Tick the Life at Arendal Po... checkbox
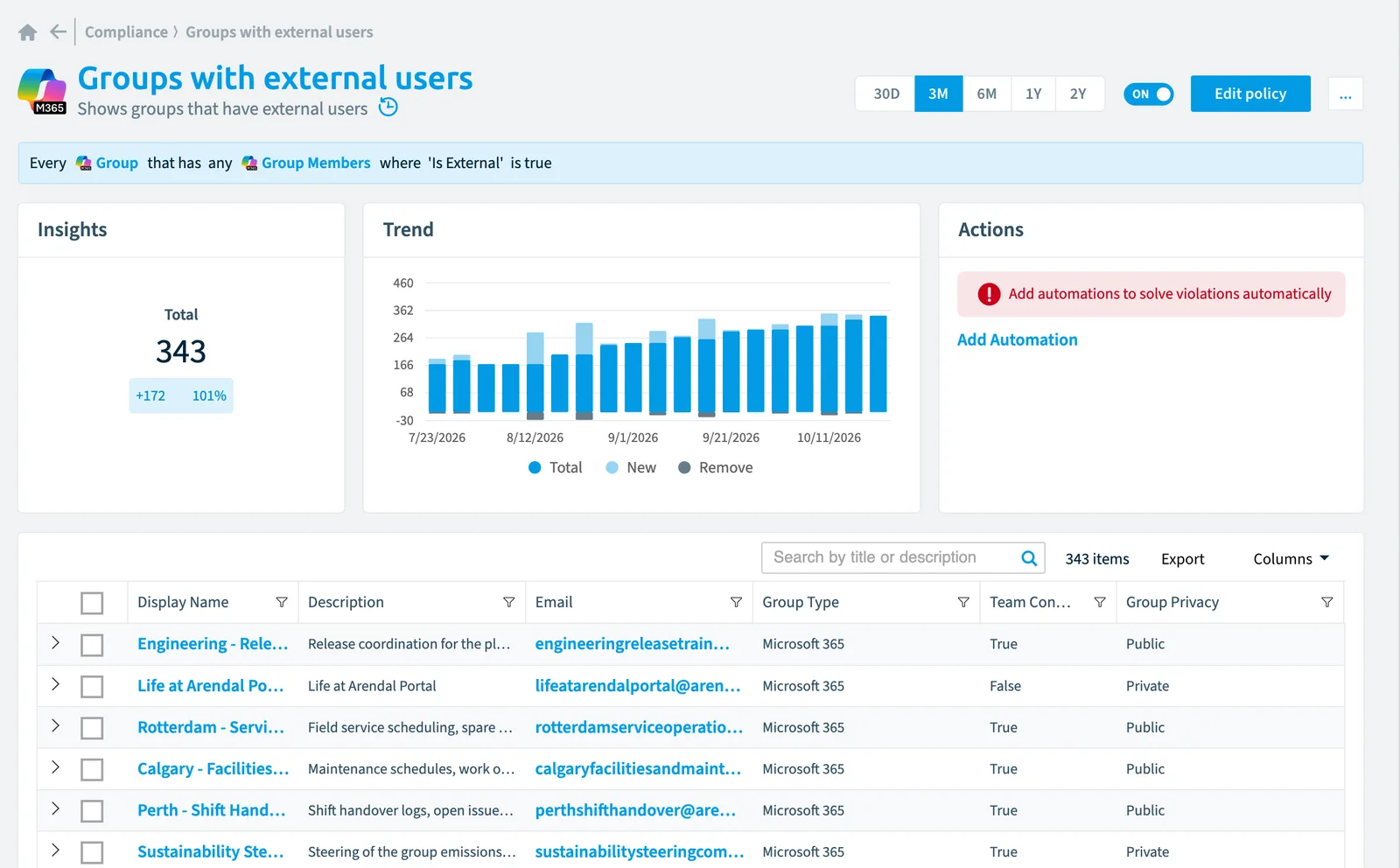 92,686
